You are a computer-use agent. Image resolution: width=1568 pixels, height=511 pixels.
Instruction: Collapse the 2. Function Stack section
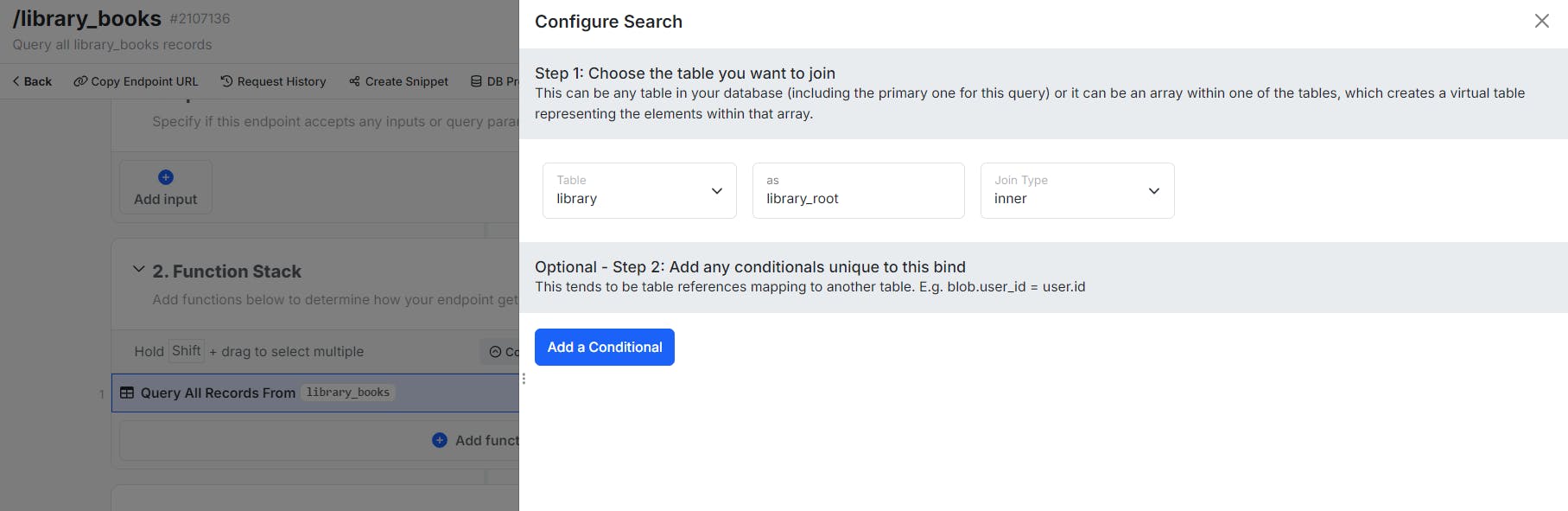click(138, 270)
